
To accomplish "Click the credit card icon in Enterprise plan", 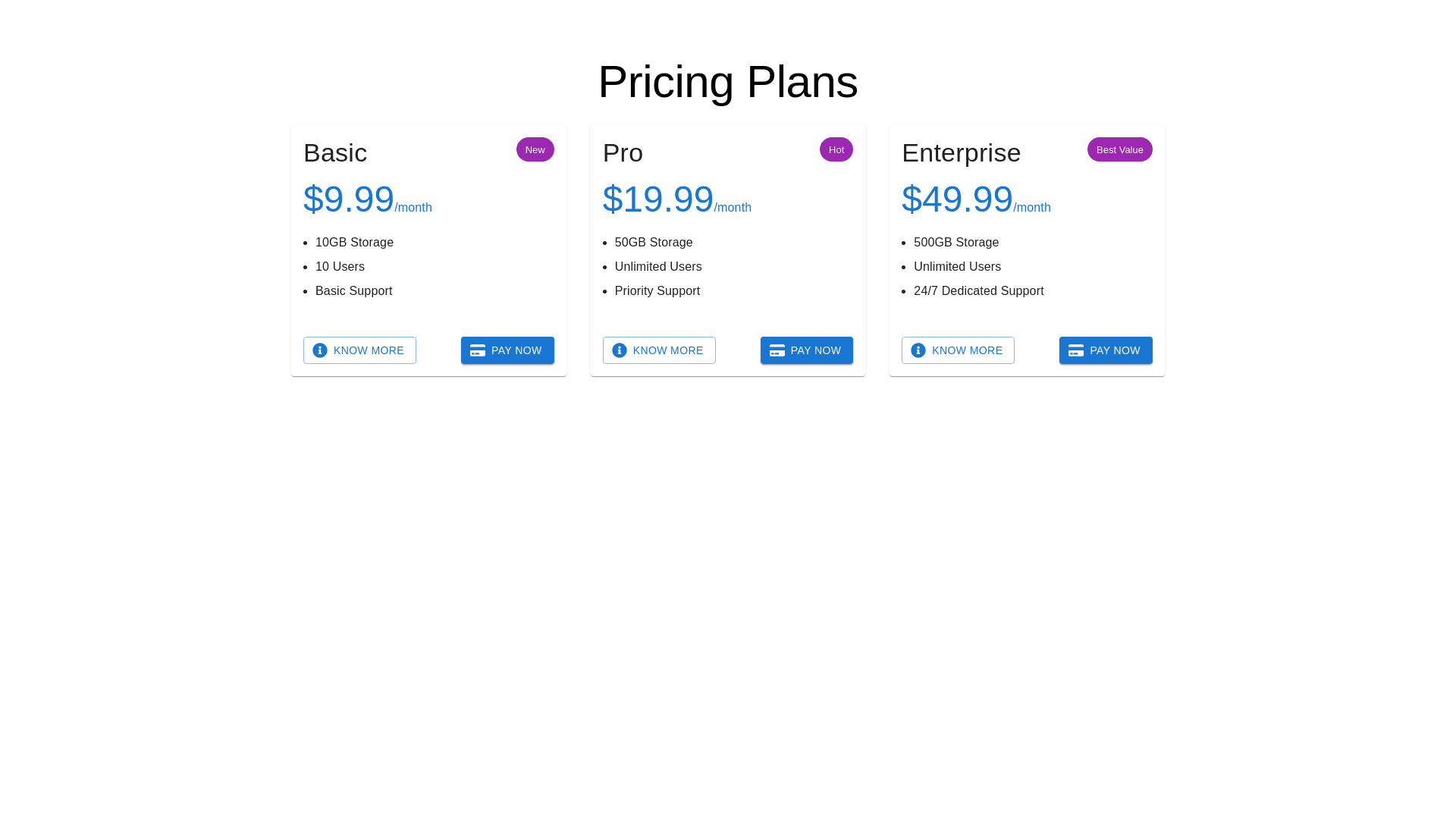I will [x=1076, y=350].
